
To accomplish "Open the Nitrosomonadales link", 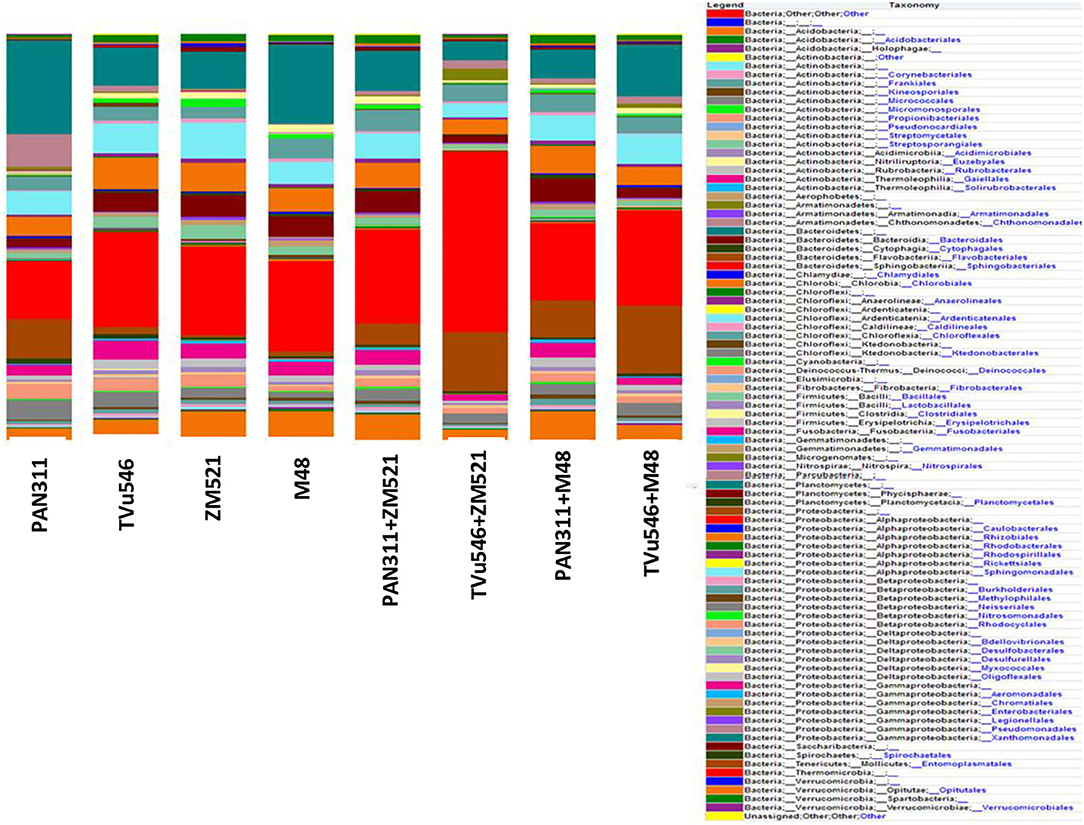I will click(x=1020, y=616).
